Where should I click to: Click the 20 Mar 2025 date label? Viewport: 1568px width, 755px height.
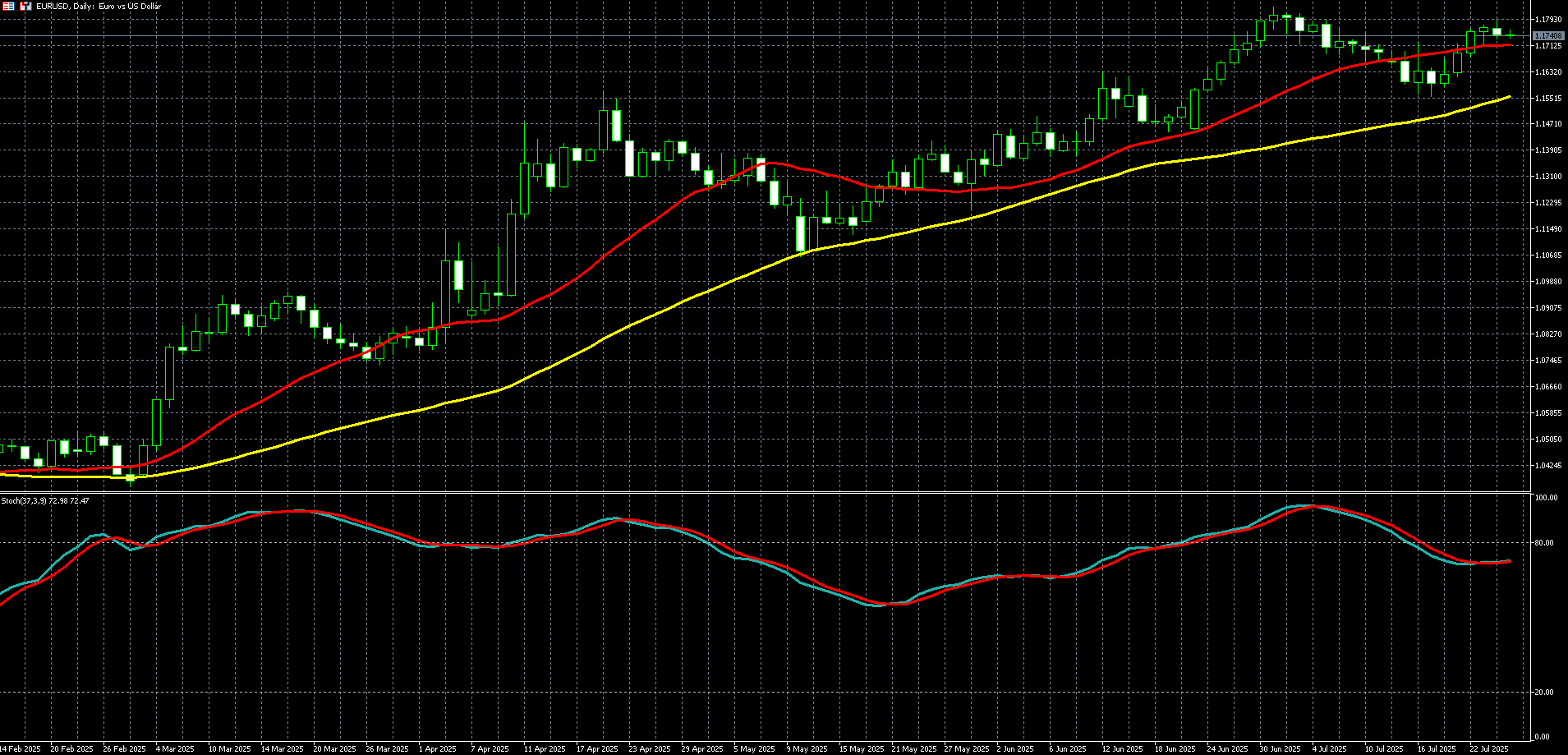click(x=334, y=749)
